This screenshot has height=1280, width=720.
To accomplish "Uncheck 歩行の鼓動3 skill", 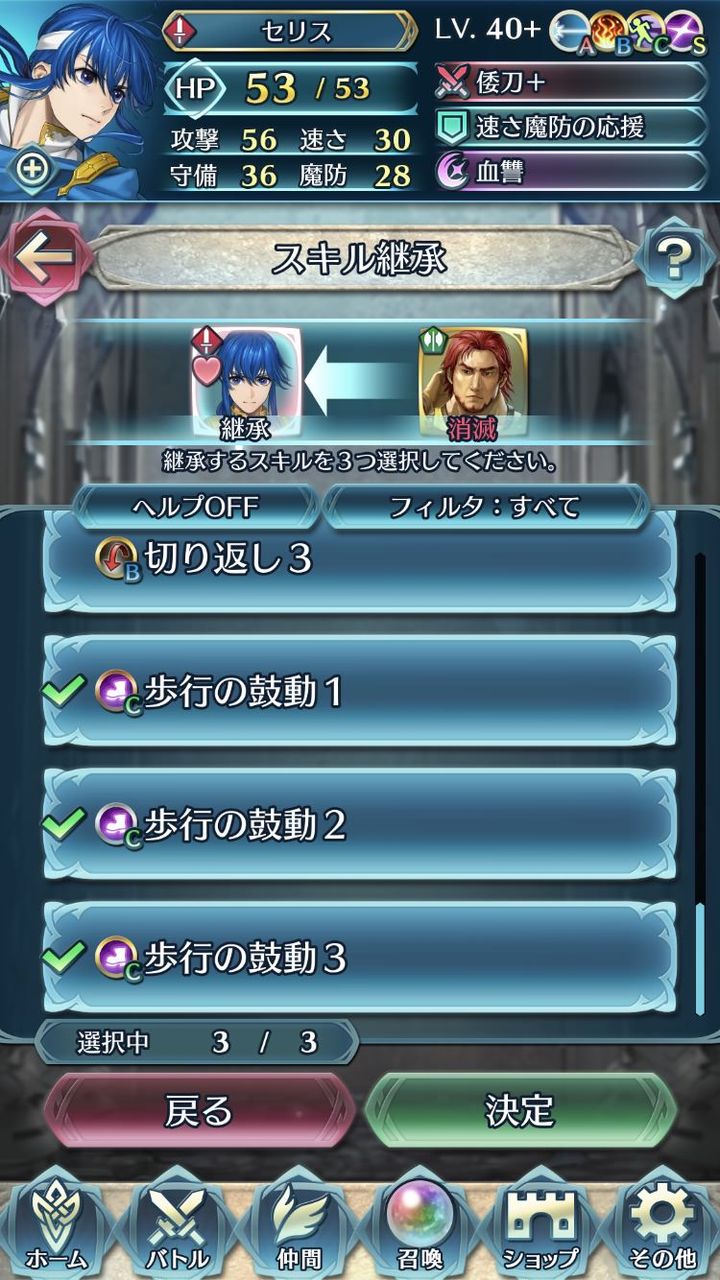I will point(360,958).
